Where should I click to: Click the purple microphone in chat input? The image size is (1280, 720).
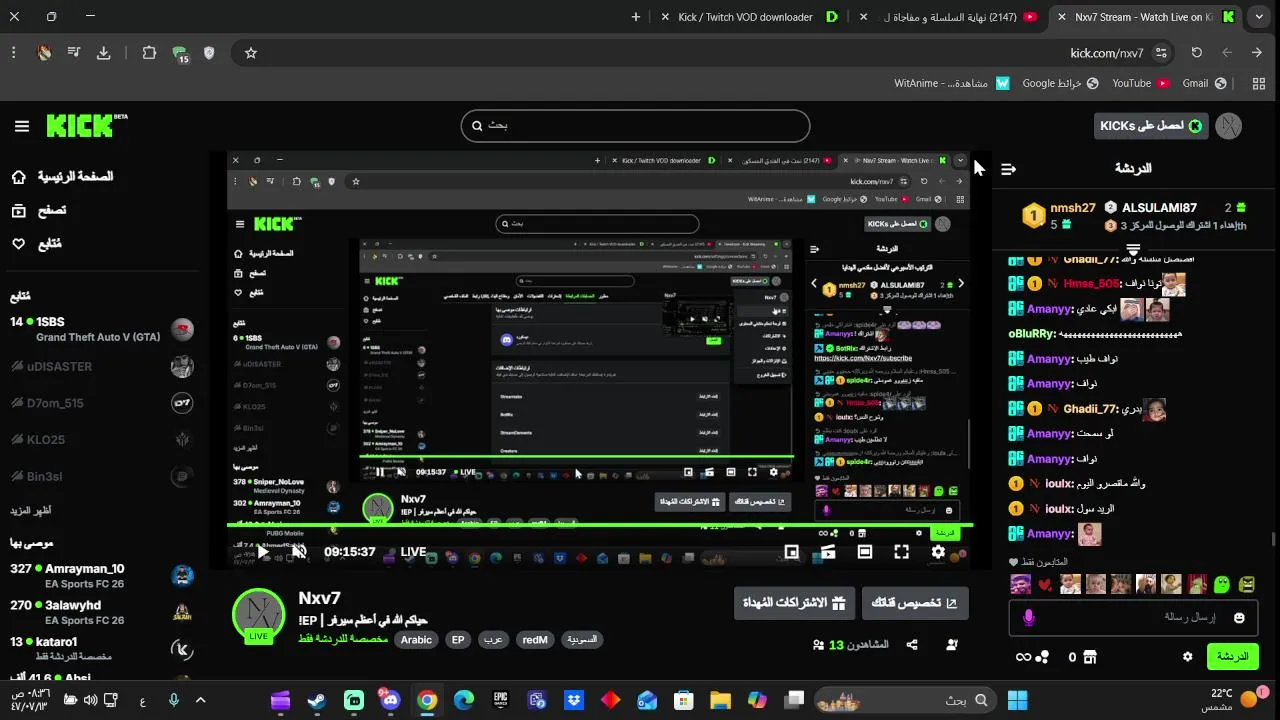pyautogui.click(x=1028, y=618)
